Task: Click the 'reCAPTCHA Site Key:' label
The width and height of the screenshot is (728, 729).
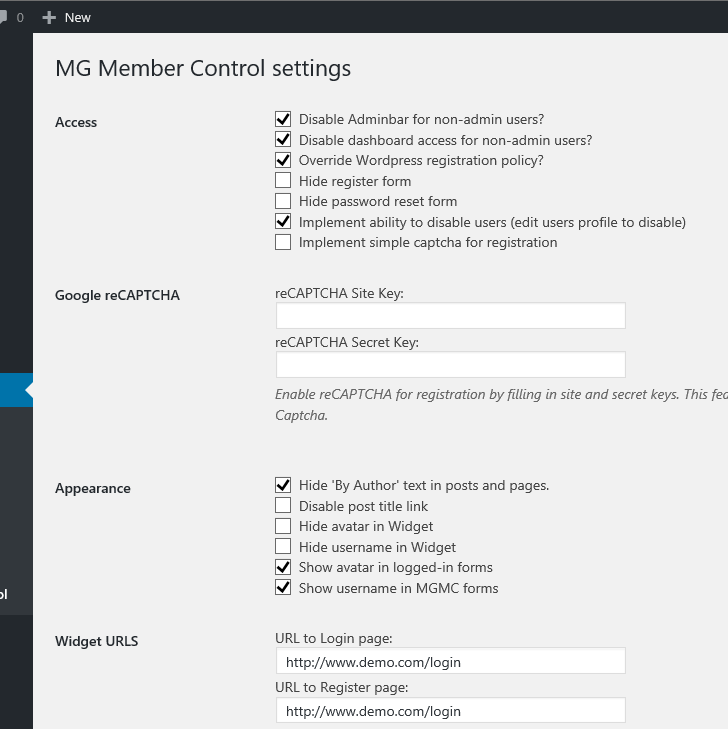Action: (x=339, y=293)
